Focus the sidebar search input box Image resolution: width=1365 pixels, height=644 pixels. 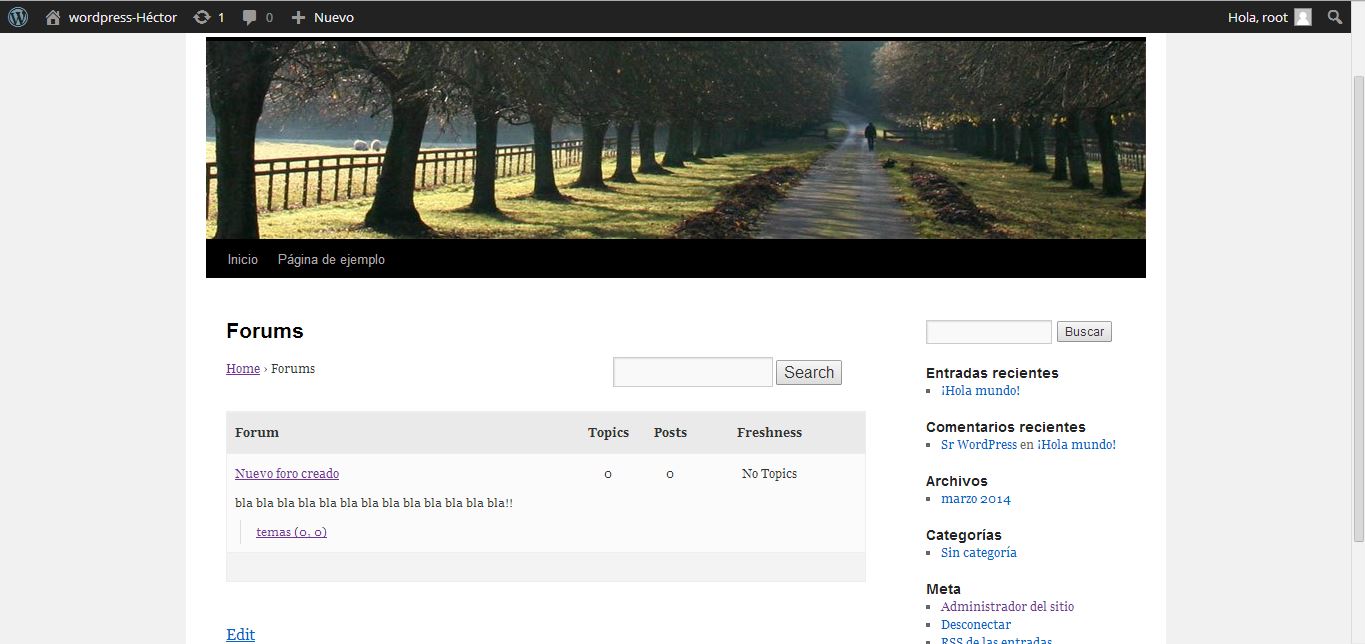pos(988,332)
